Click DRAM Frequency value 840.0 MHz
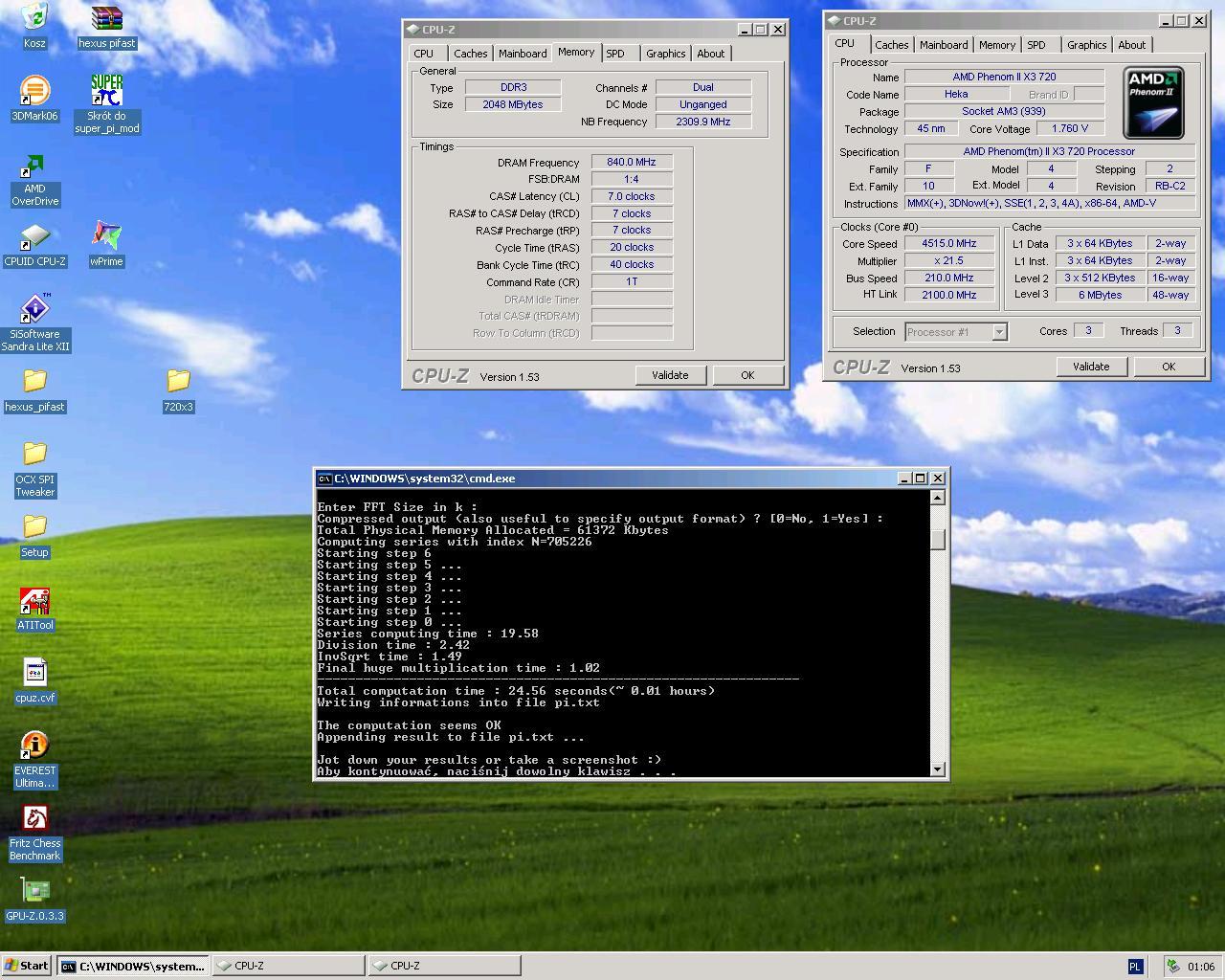Image resolution: width=1225 pixels, height=980 pixels. click(632, 163)
